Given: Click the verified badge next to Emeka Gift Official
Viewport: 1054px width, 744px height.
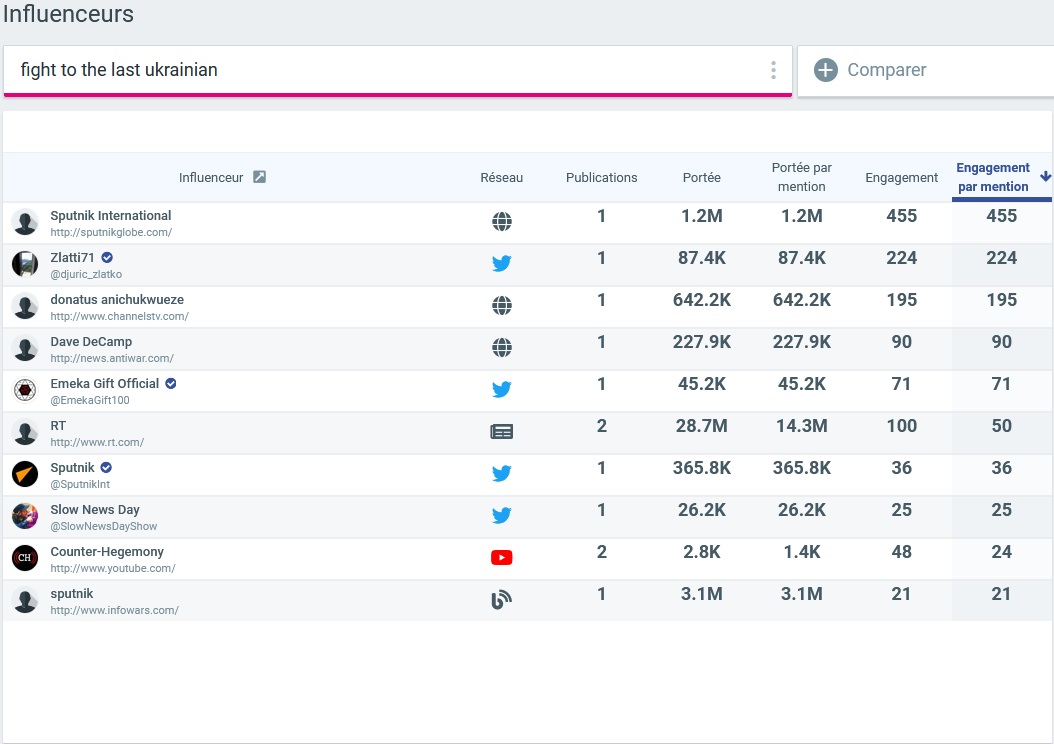Looking at the screenshot, I should [171, 383].
